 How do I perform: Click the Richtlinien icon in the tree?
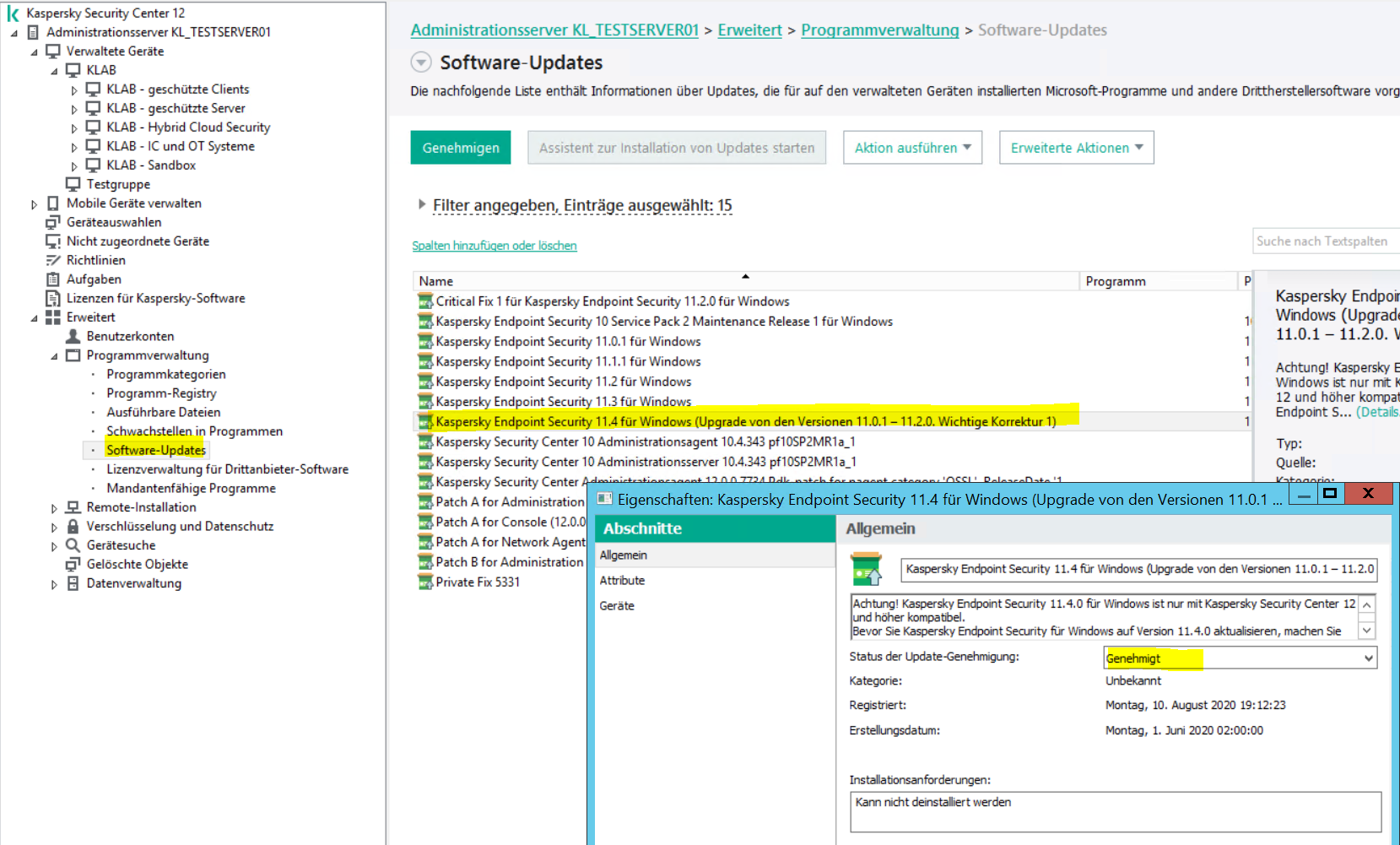click(53, 260)
